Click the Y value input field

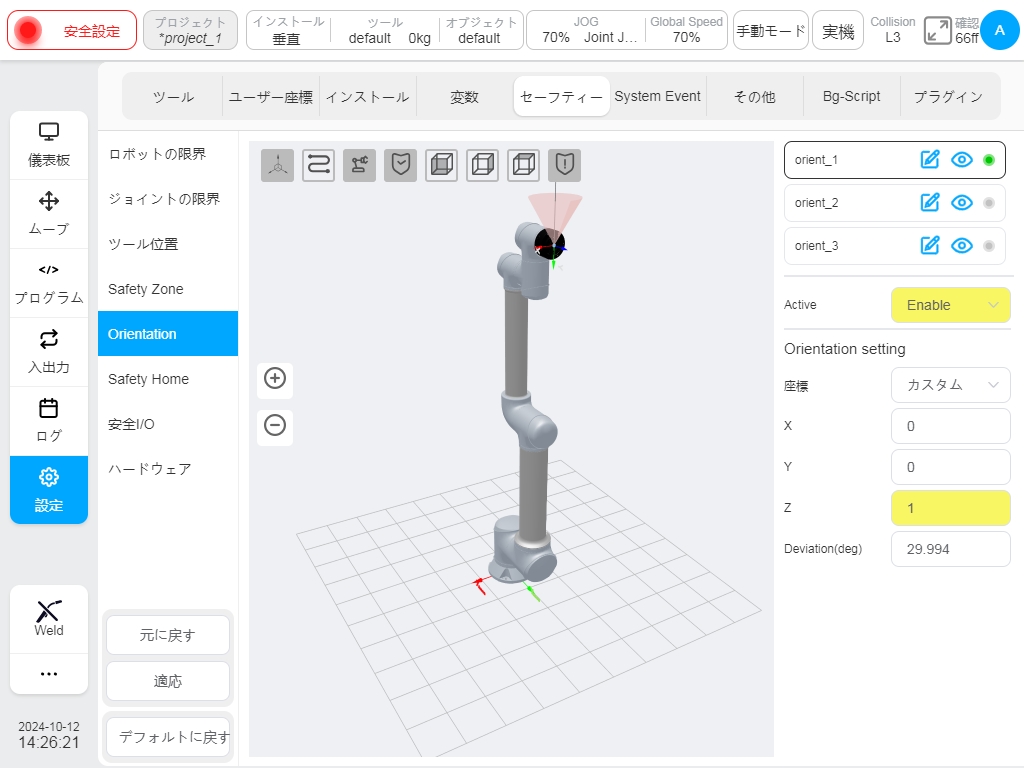[x=951, y=467]
